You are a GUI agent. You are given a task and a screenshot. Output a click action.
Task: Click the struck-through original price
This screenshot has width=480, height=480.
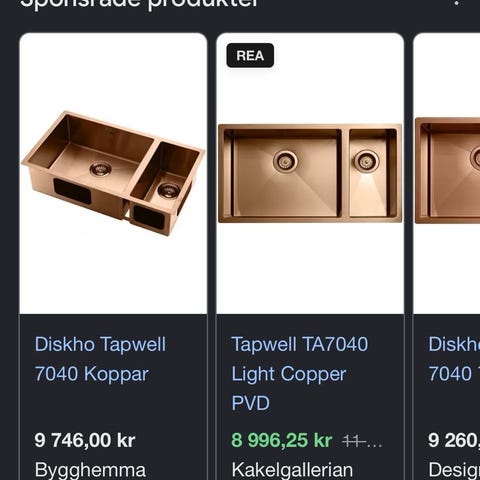[362, 442]
